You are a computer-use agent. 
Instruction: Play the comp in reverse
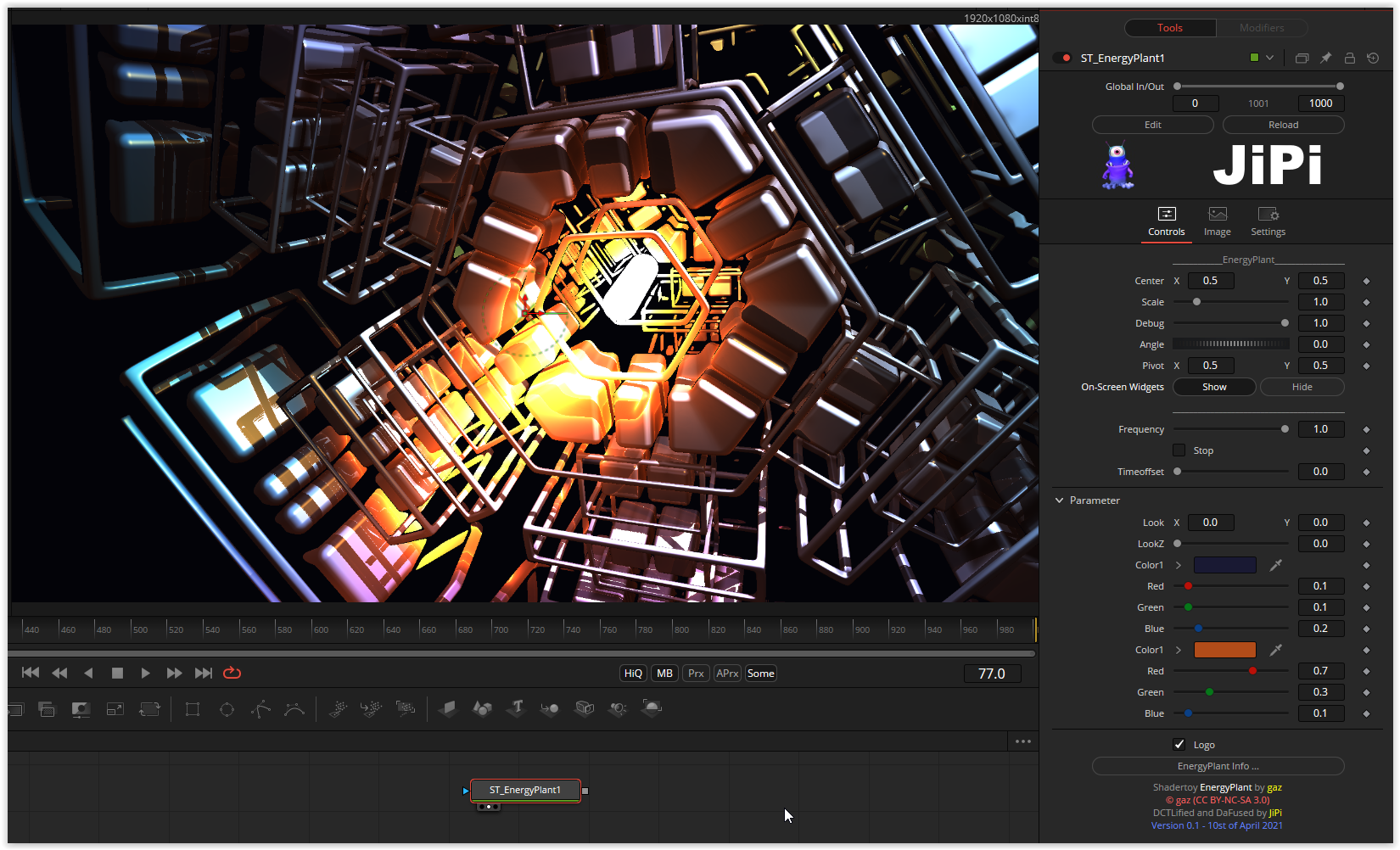[x=88, y=673]
